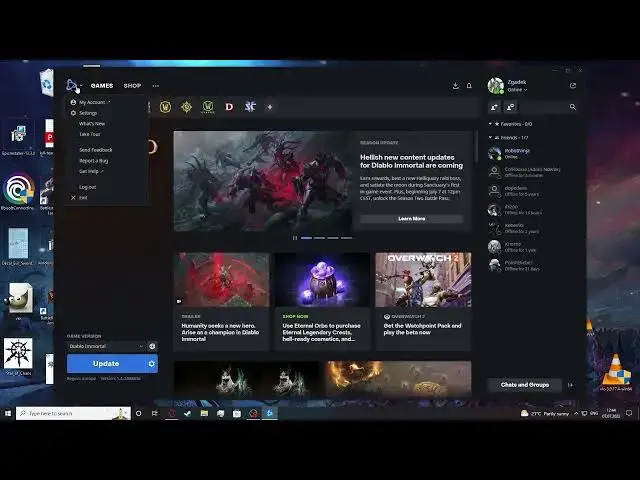Open File Explorer from the taskbar
This screenshot has height=480, width=640.
pyautogui.click(x=204, y=413)
